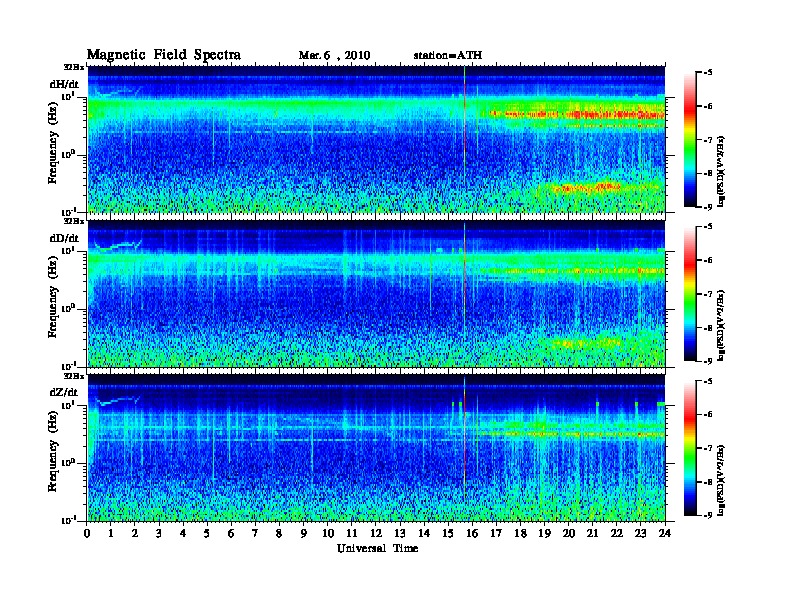The width and height of the screenshot is (792, 612).
Task: Click the dD/dt panel label
Action: 64,238
